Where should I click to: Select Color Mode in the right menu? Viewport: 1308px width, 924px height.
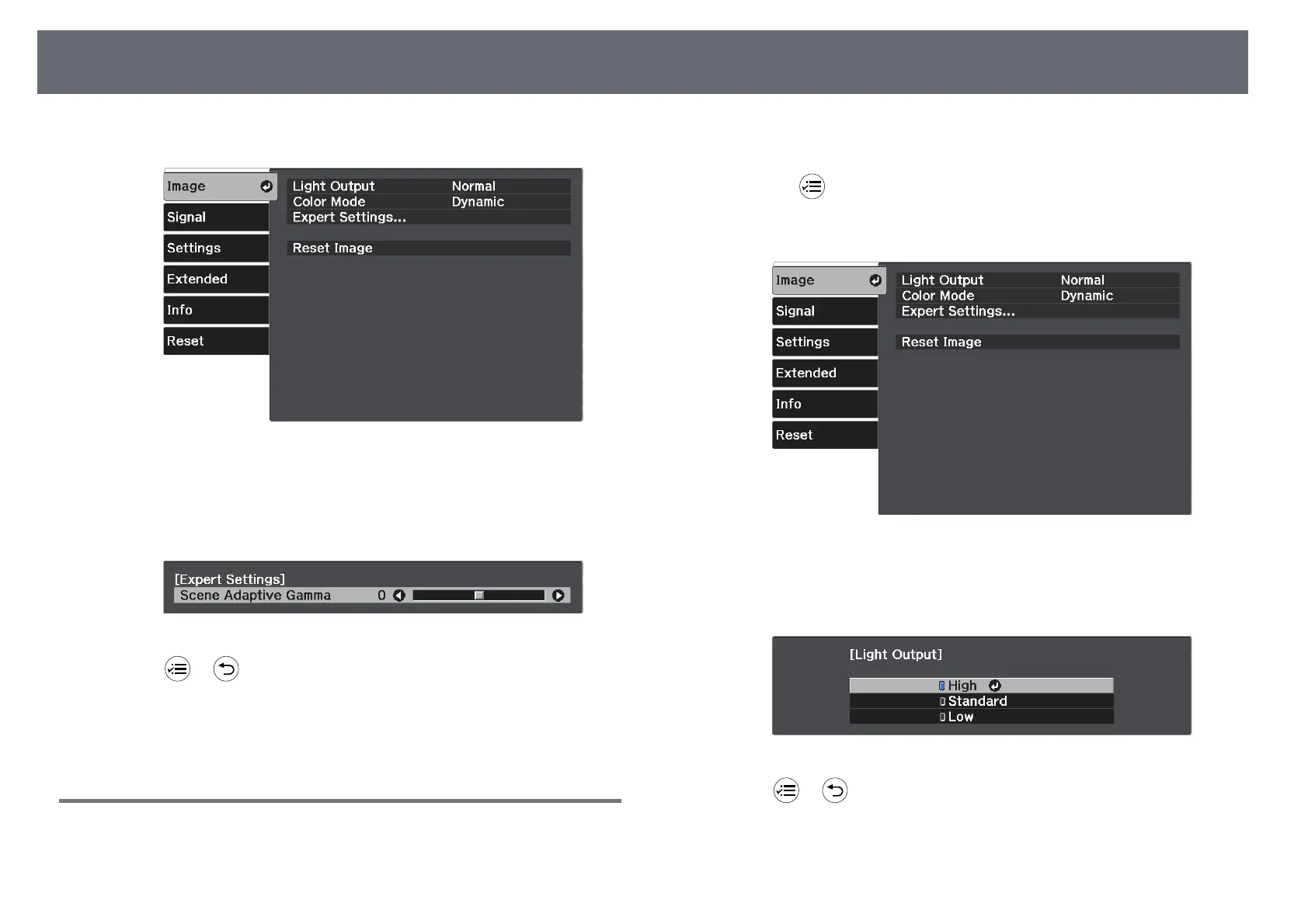point(1038,296)
